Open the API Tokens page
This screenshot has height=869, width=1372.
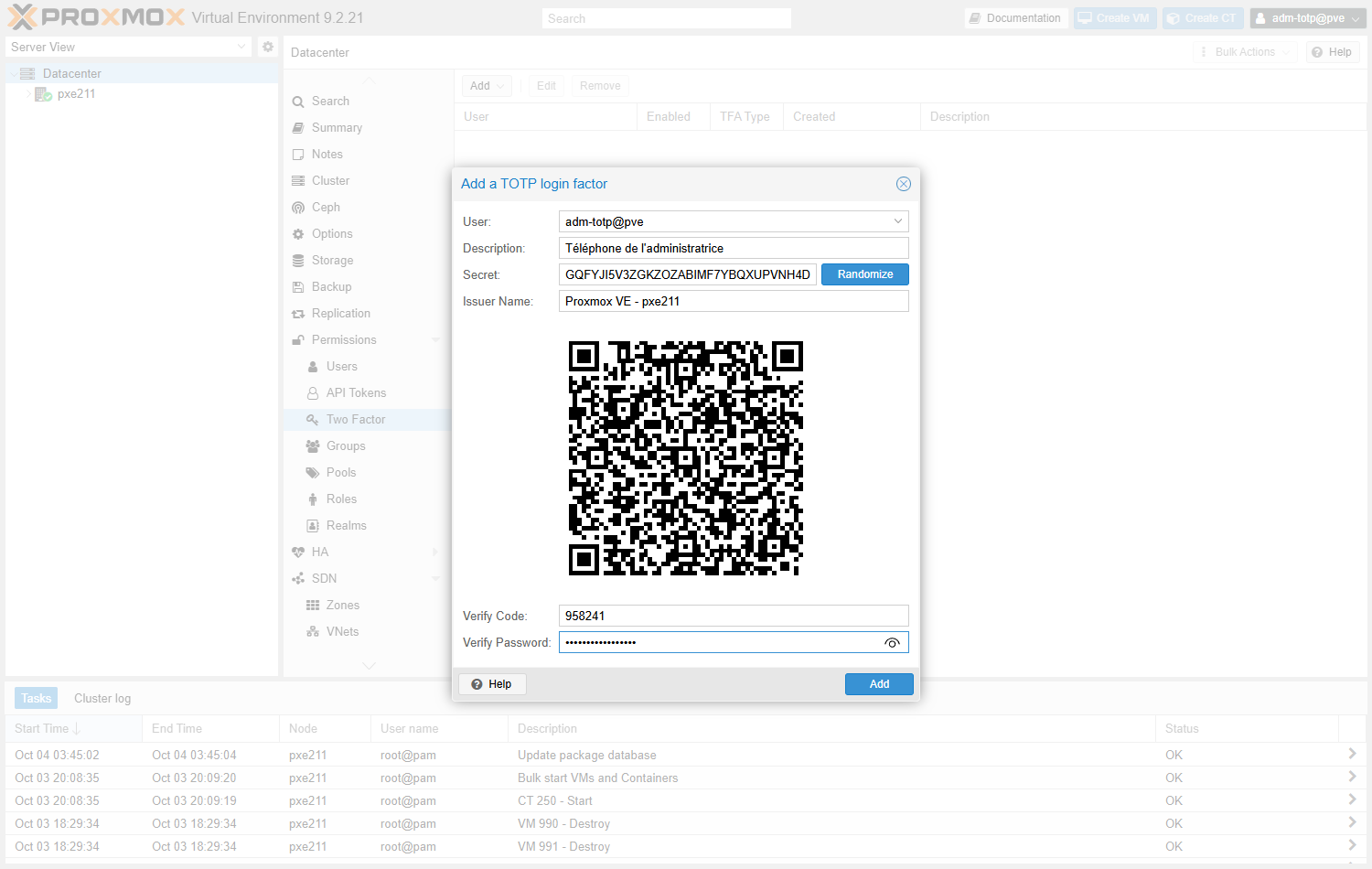tap(356, 393)
